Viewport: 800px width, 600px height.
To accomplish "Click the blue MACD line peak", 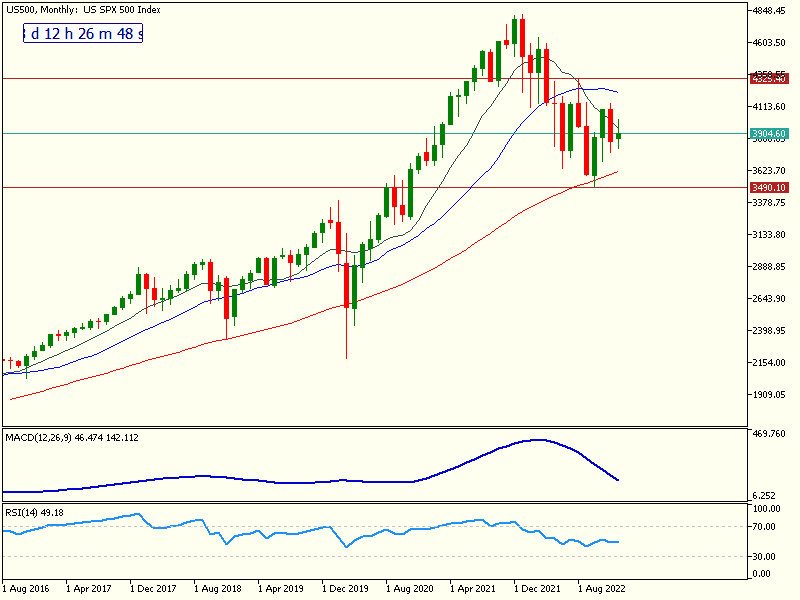I will pyautogui.click(x=539, y=440).
